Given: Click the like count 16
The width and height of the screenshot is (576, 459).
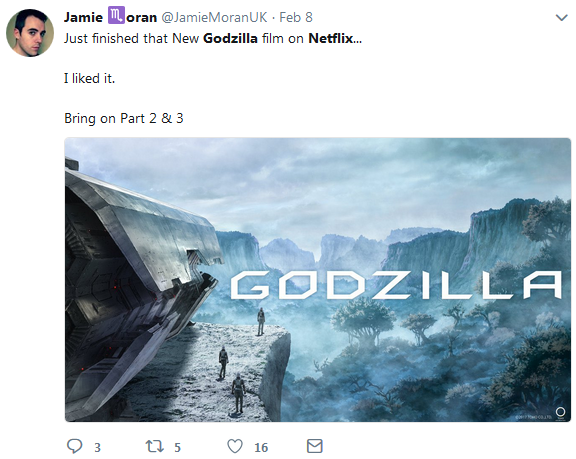Looking at the screenshot, I should (261, 447).
